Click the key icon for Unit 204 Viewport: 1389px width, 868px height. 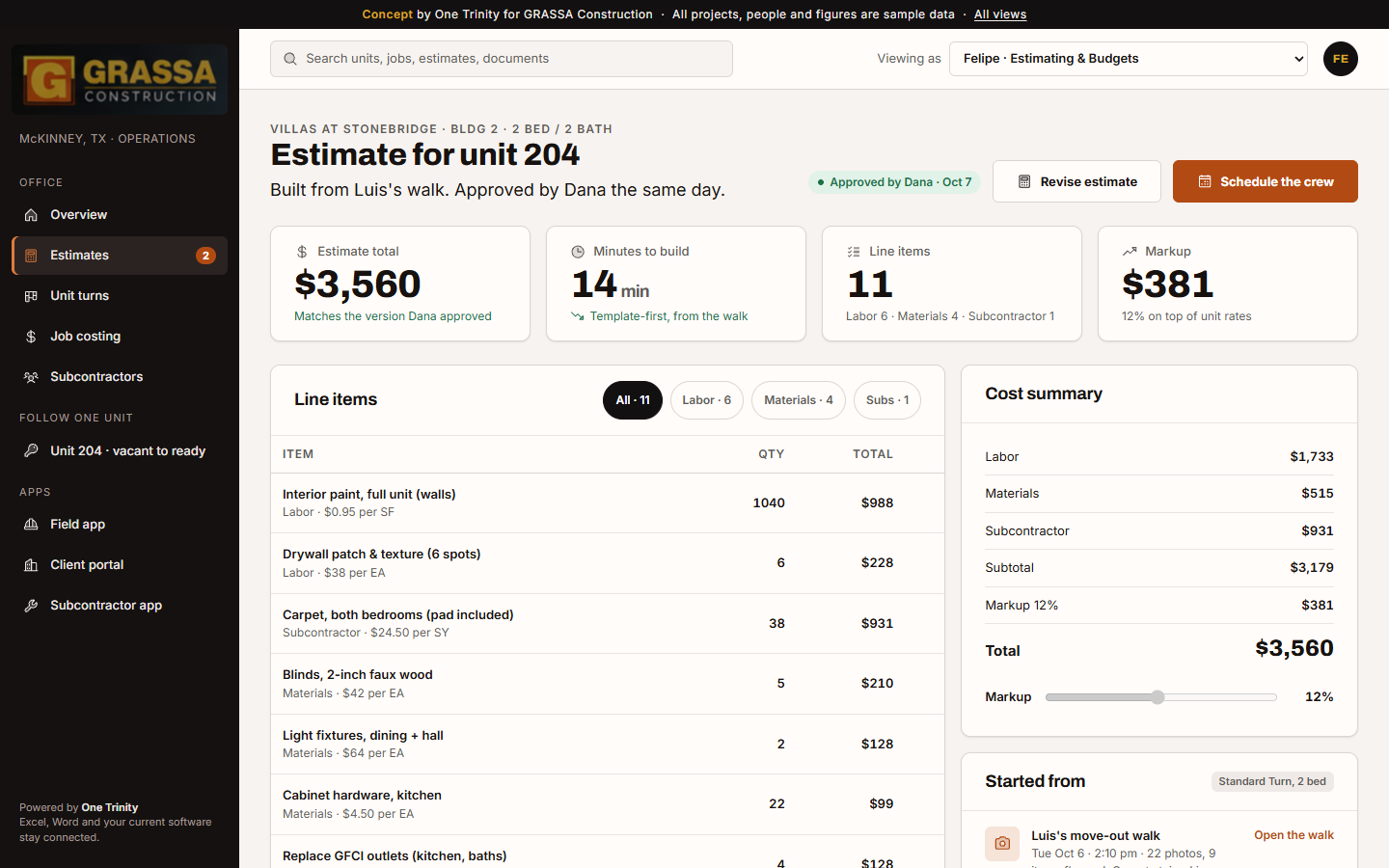[x=31, y=451]
